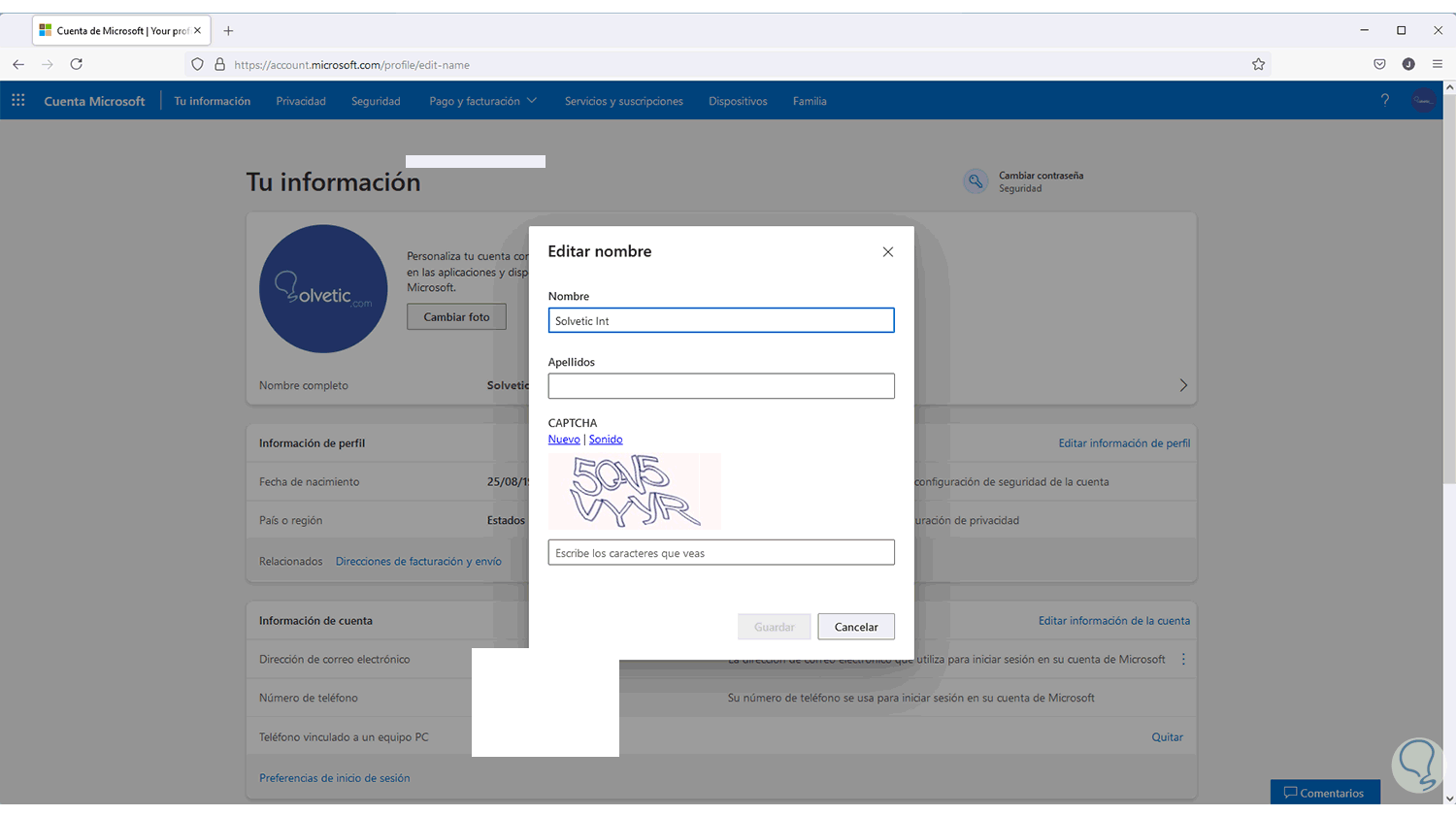Open the Firefox account avatar icon

click(1408, 64)
